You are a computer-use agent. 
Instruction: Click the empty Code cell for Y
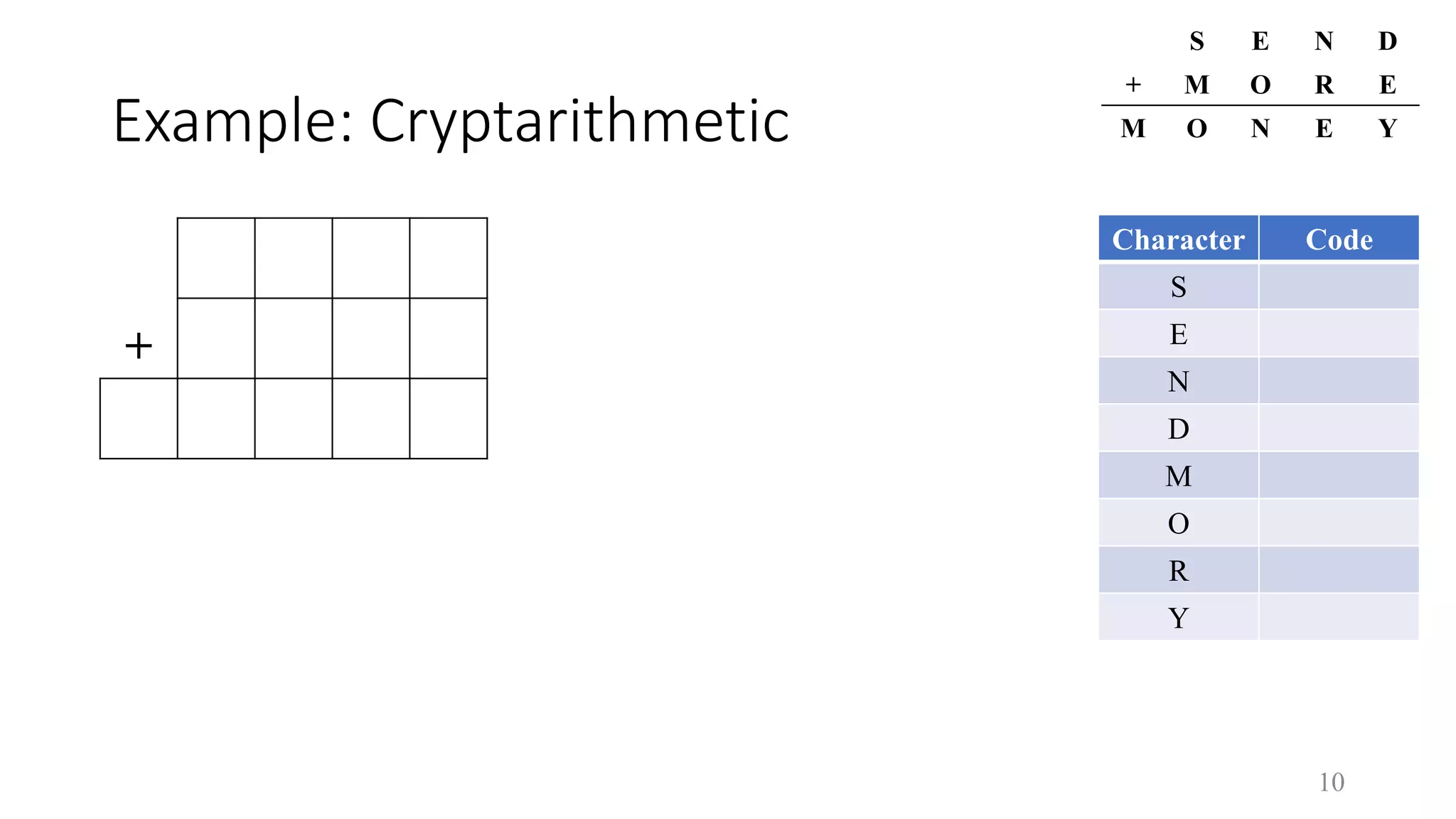(x=1338, y=617)
